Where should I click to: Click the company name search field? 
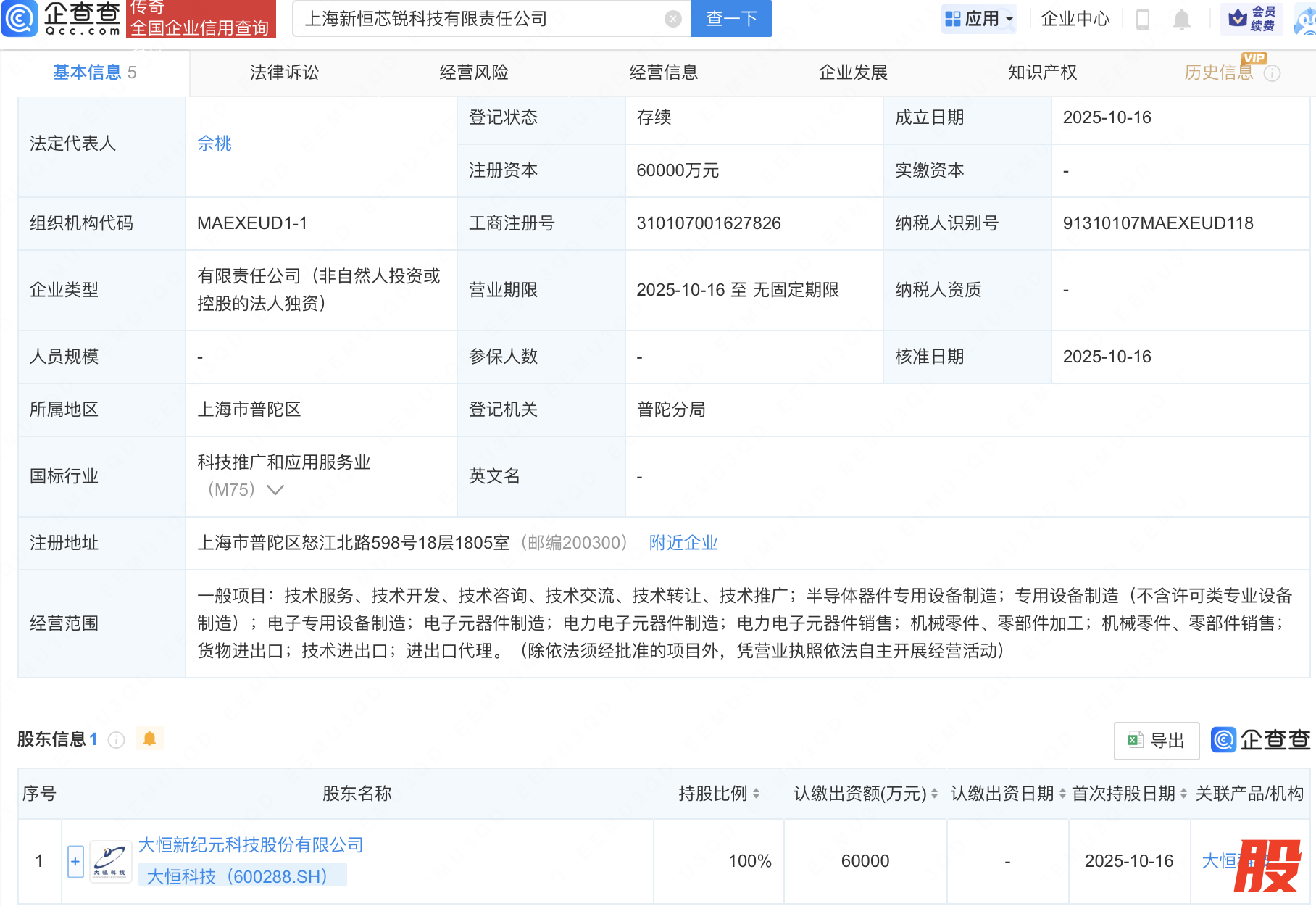pos(478,19)
